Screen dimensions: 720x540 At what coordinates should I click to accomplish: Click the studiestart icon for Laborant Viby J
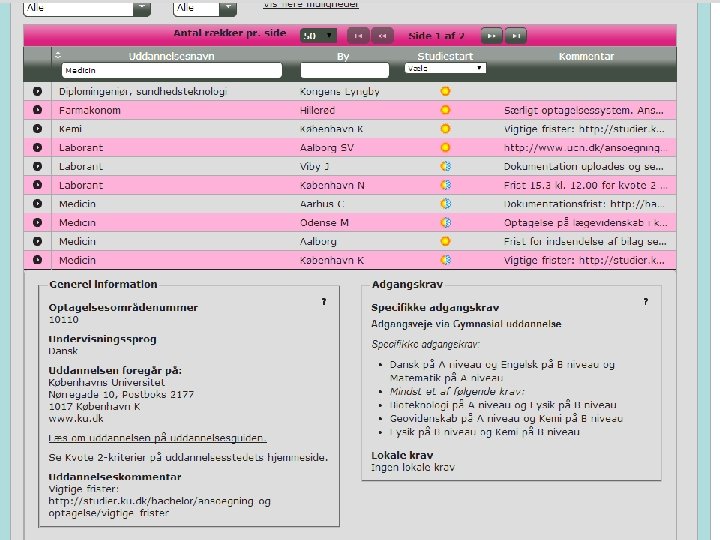[x=445, y=166]
